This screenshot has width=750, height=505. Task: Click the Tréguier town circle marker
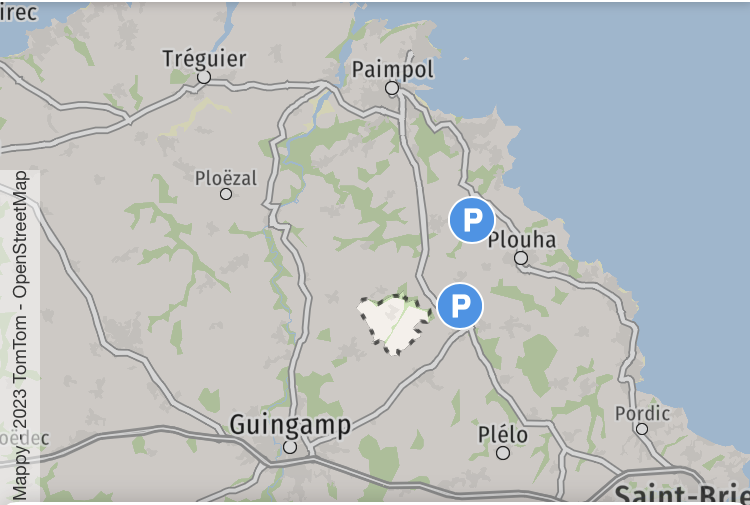[204, 77]
